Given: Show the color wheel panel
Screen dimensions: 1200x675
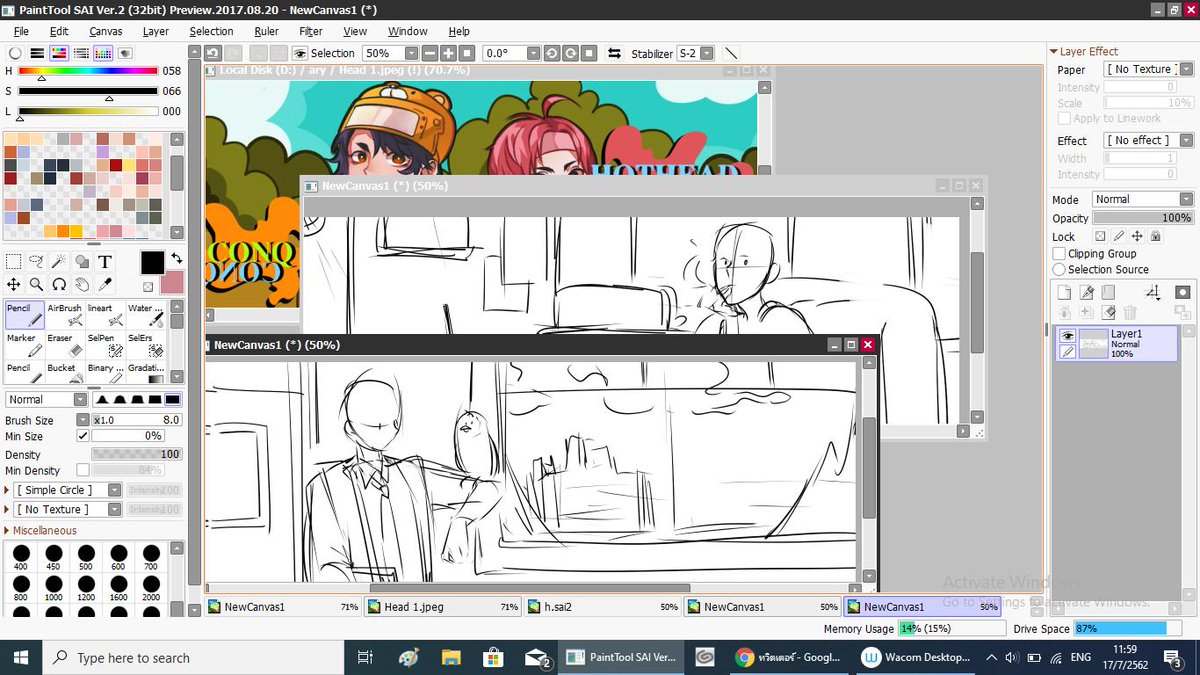Looking at the screenshot, I should pos(14,53).
